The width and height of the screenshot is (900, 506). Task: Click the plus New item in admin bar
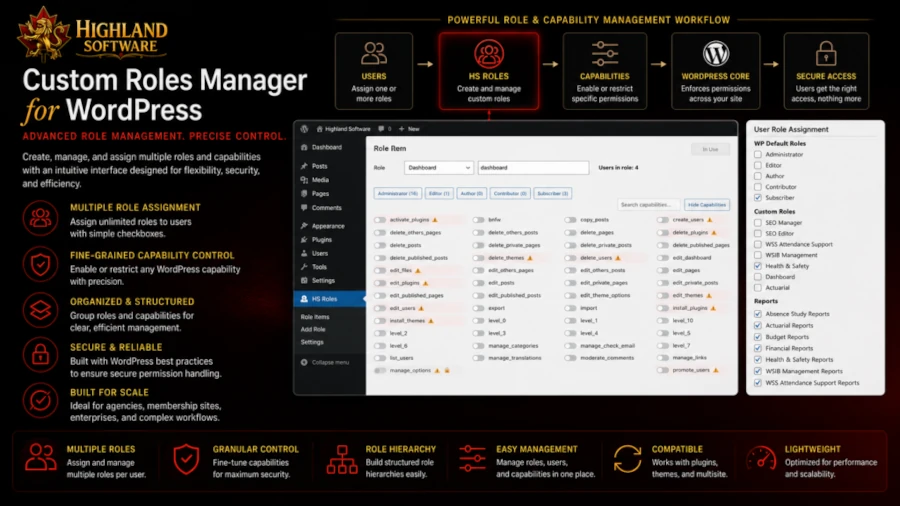[409, 129]
